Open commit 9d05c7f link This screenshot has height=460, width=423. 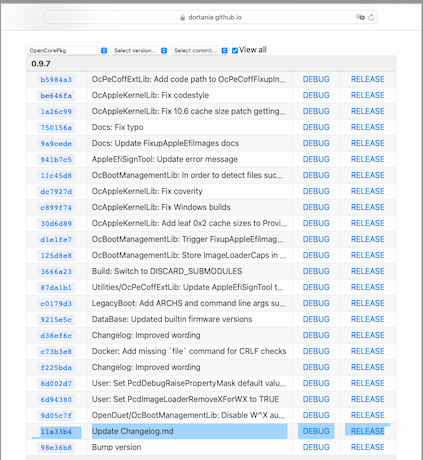[x=56, y=416]
